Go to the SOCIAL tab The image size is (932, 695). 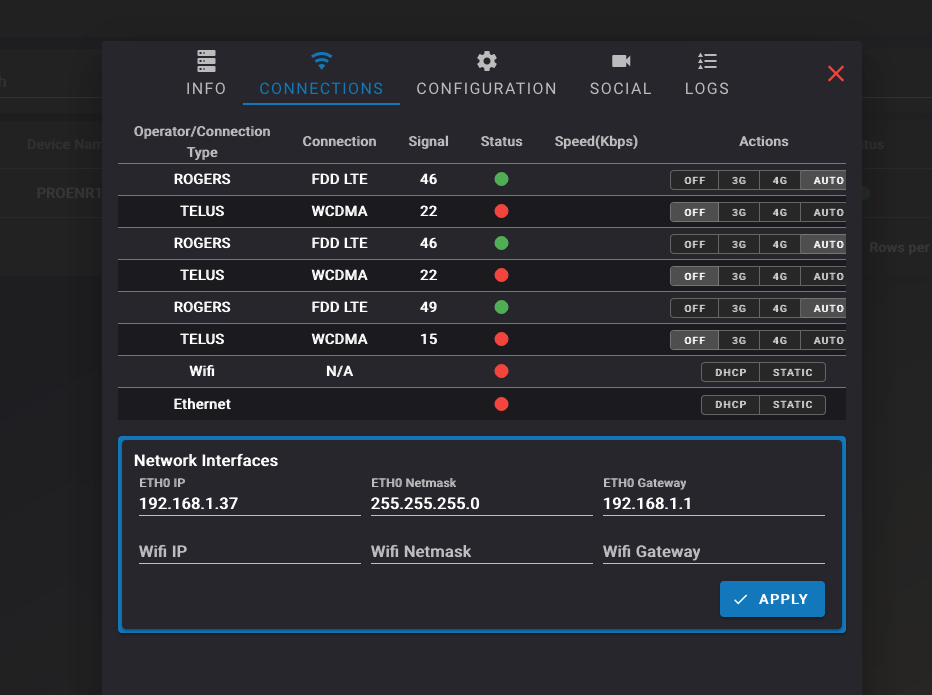(x=621, y=73)
